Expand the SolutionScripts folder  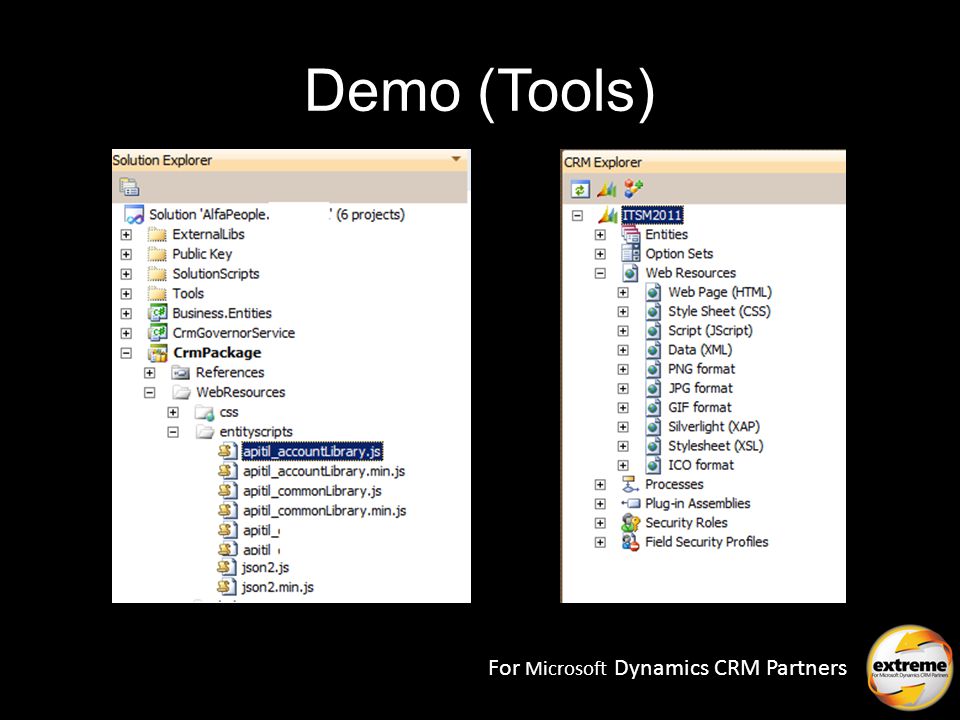[x=126, y=274]
